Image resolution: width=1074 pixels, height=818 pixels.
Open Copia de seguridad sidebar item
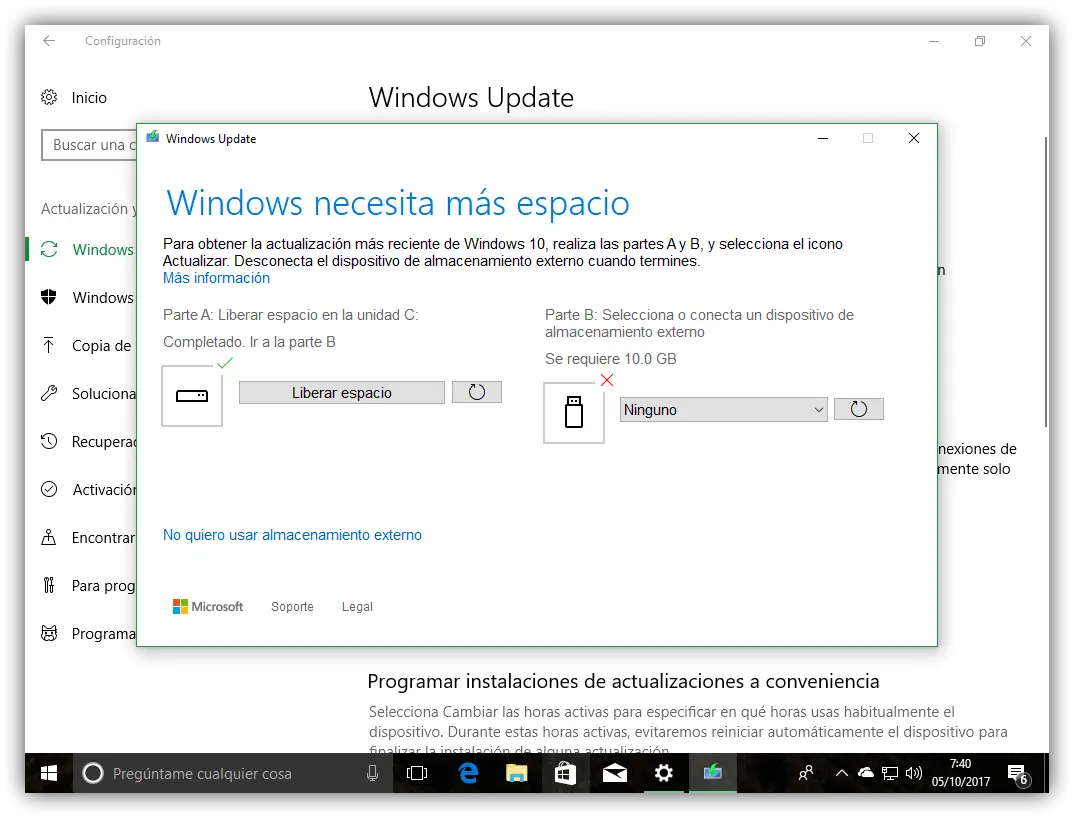[x=82, y=345]
